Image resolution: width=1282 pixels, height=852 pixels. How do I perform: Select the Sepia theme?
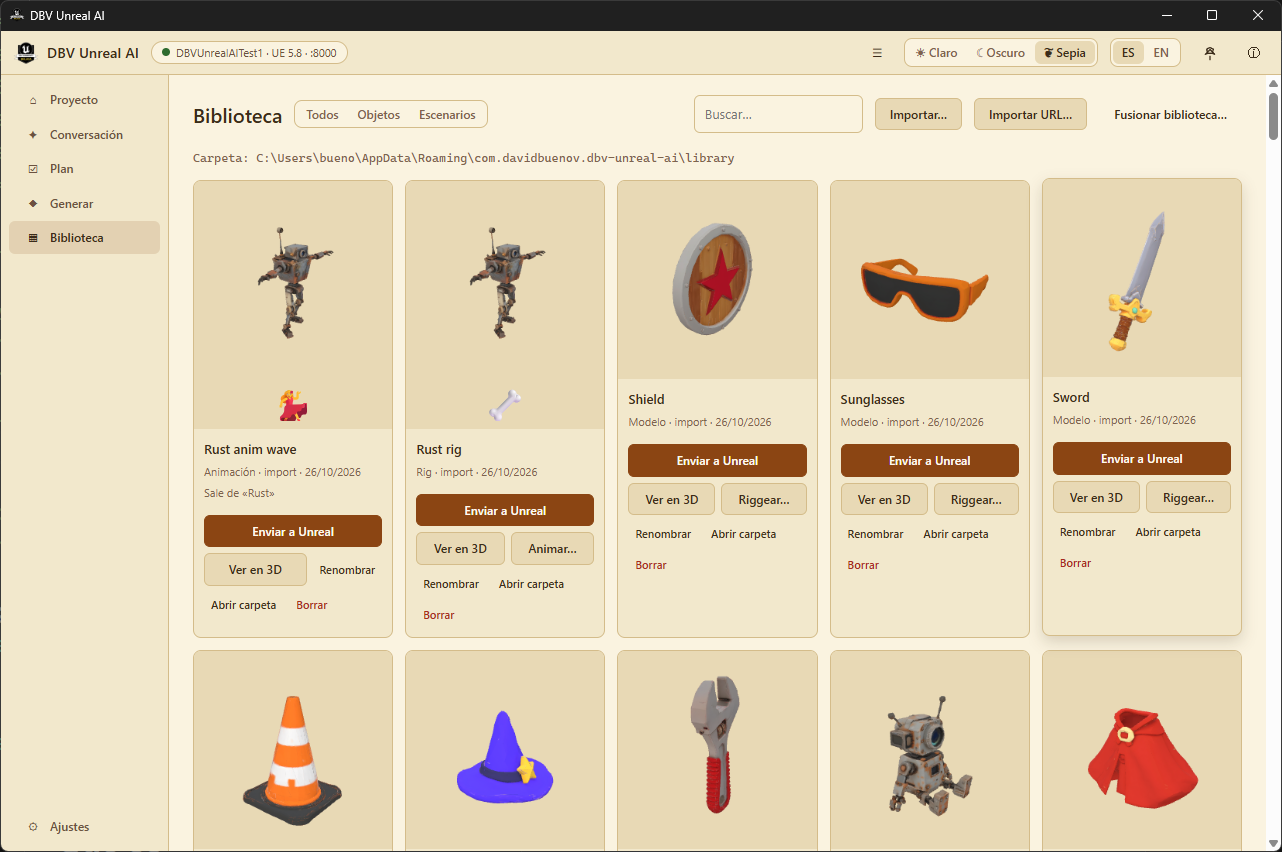point(1065,53)
